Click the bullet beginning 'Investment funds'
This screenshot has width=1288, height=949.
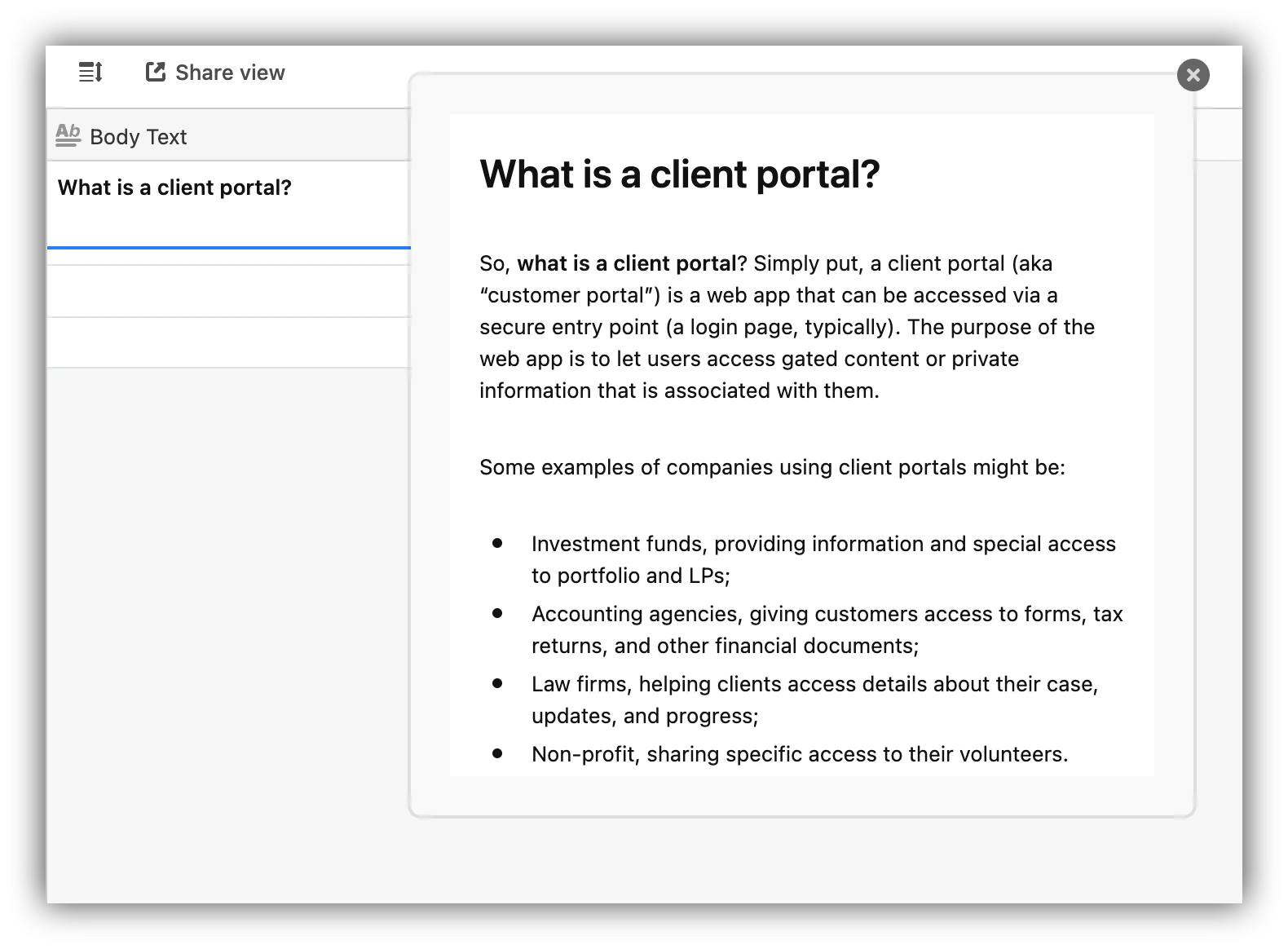pyautogui.click(x=823, y=559)
